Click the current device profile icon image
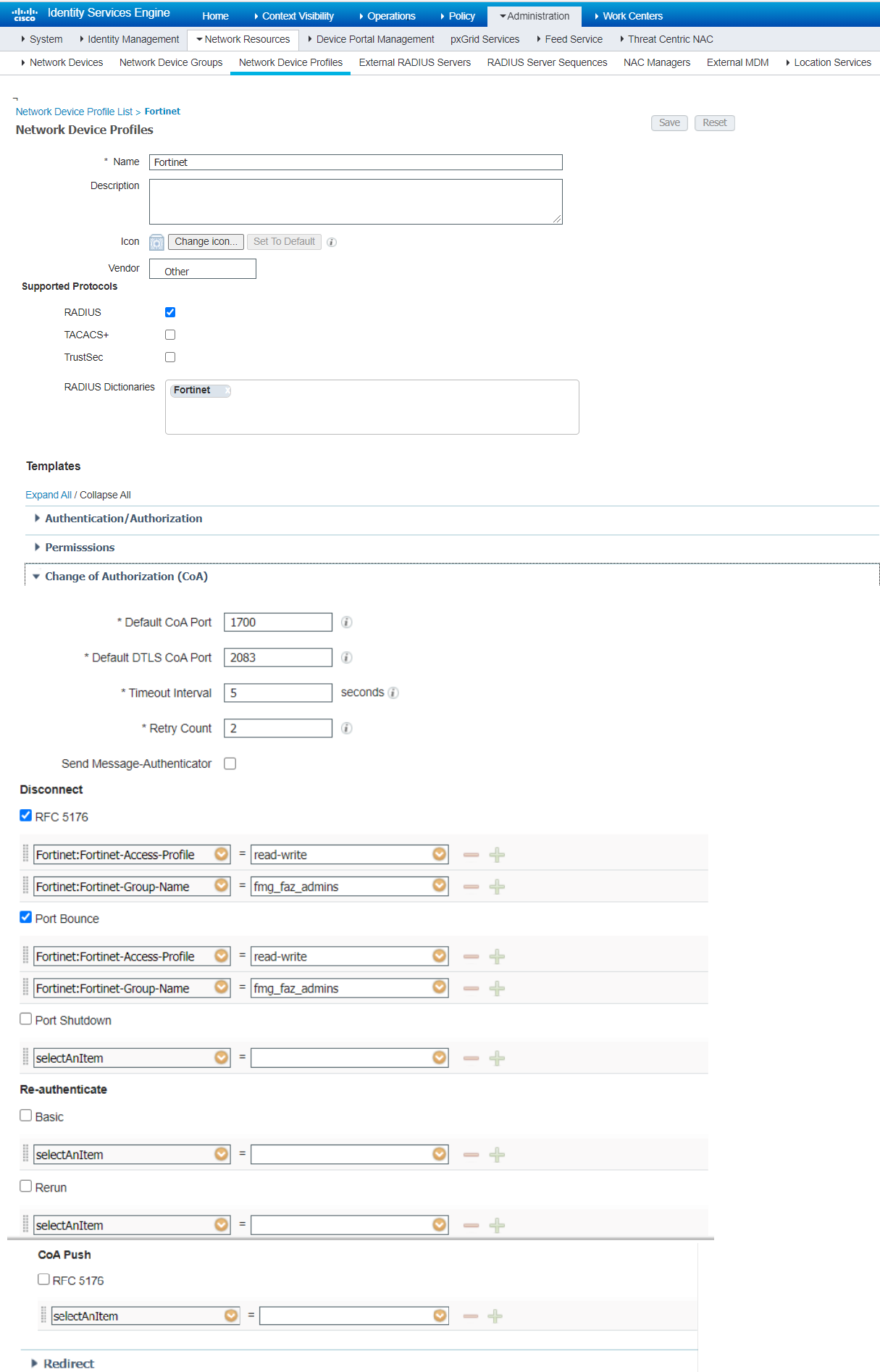Image resolution: width=880 pixels, height=1372 pixels. pyautogui.click(x=156, y=242)
